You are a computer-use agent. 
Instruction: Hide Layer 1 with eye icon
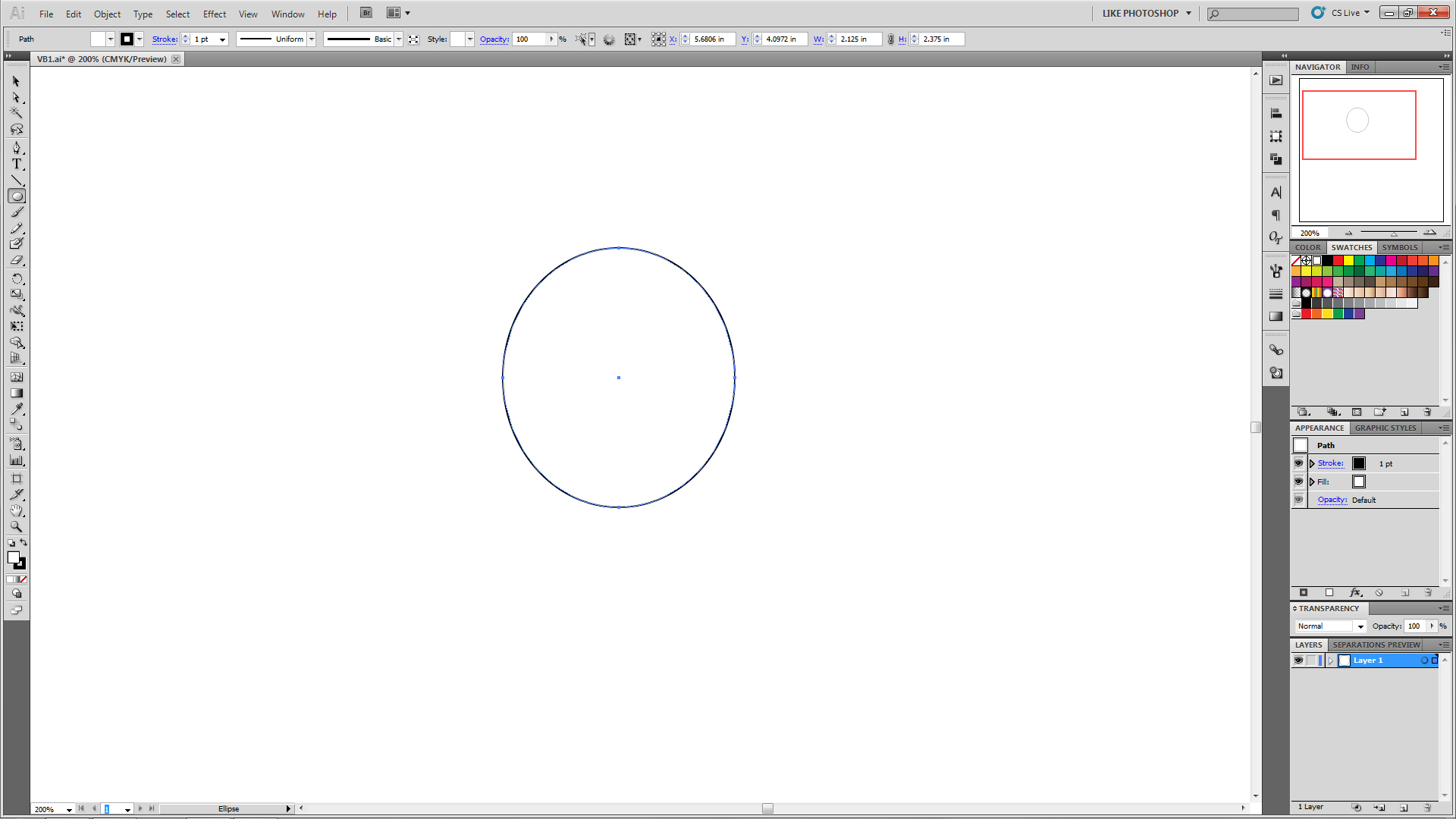point(1298,661)
